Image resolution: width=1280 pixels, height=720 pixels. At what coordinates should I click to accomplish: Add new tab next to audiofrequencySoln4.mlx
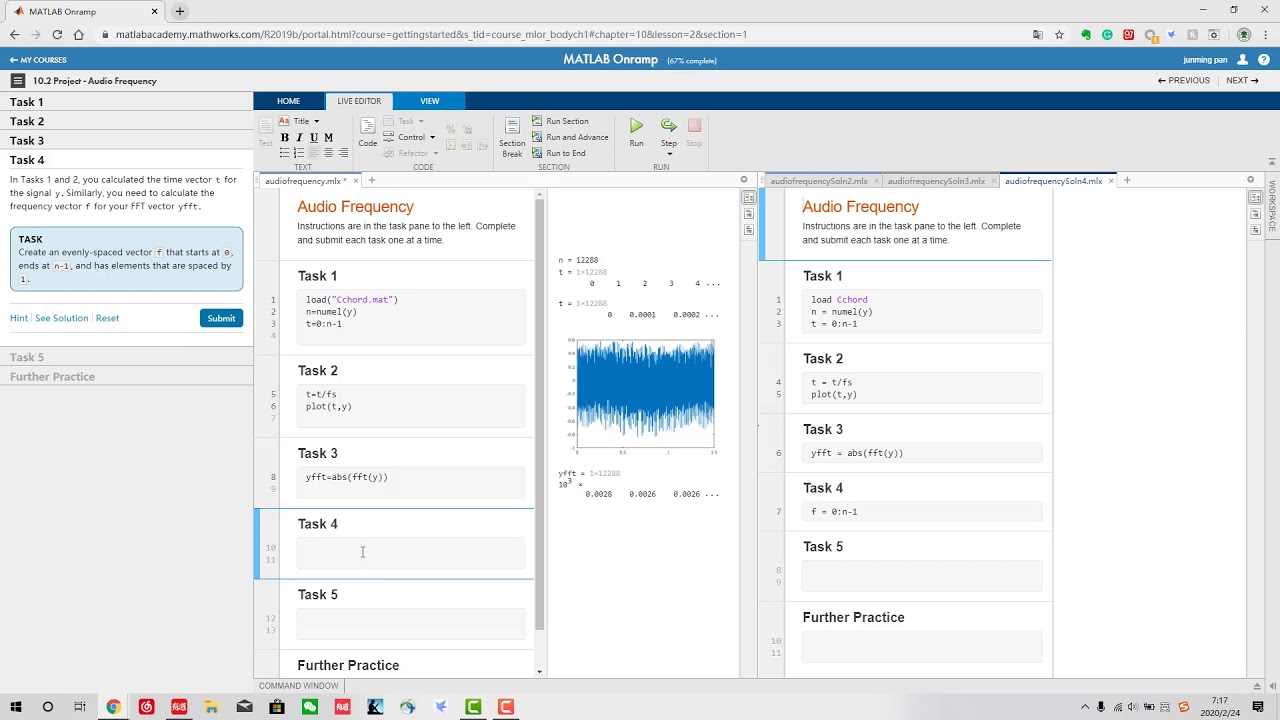click(1127, 181)
